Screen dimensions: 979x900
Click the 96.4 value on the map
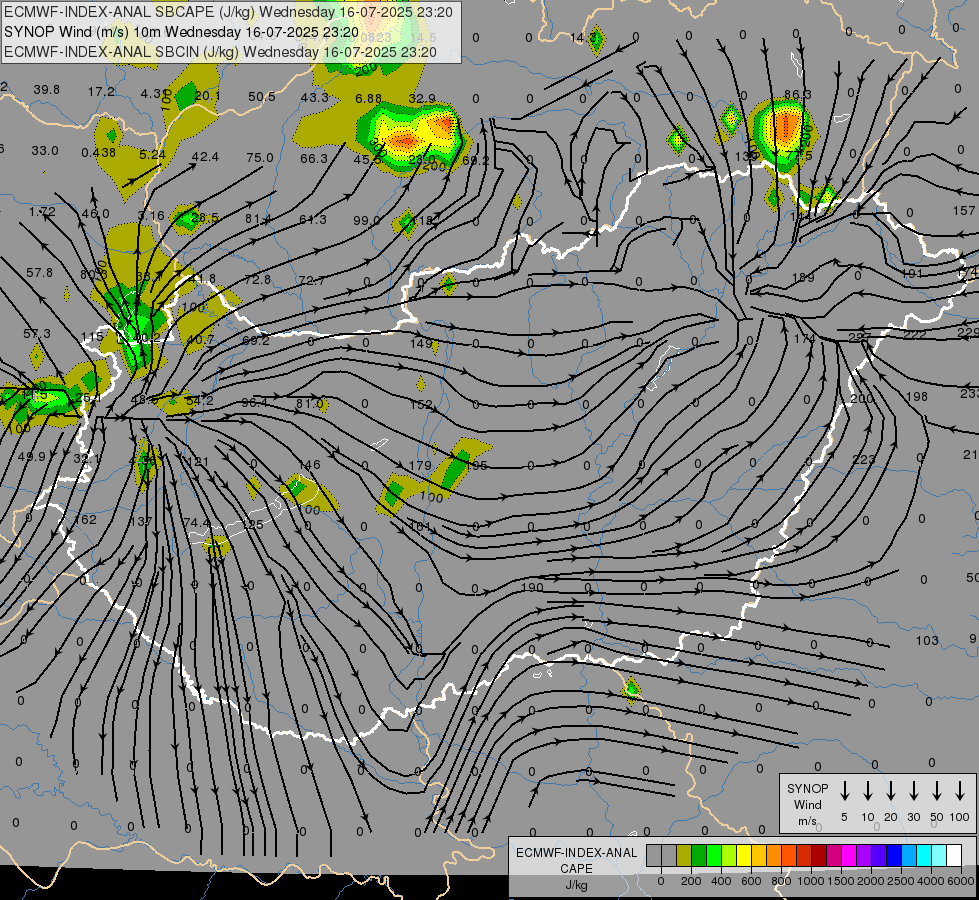coord(255,402)
